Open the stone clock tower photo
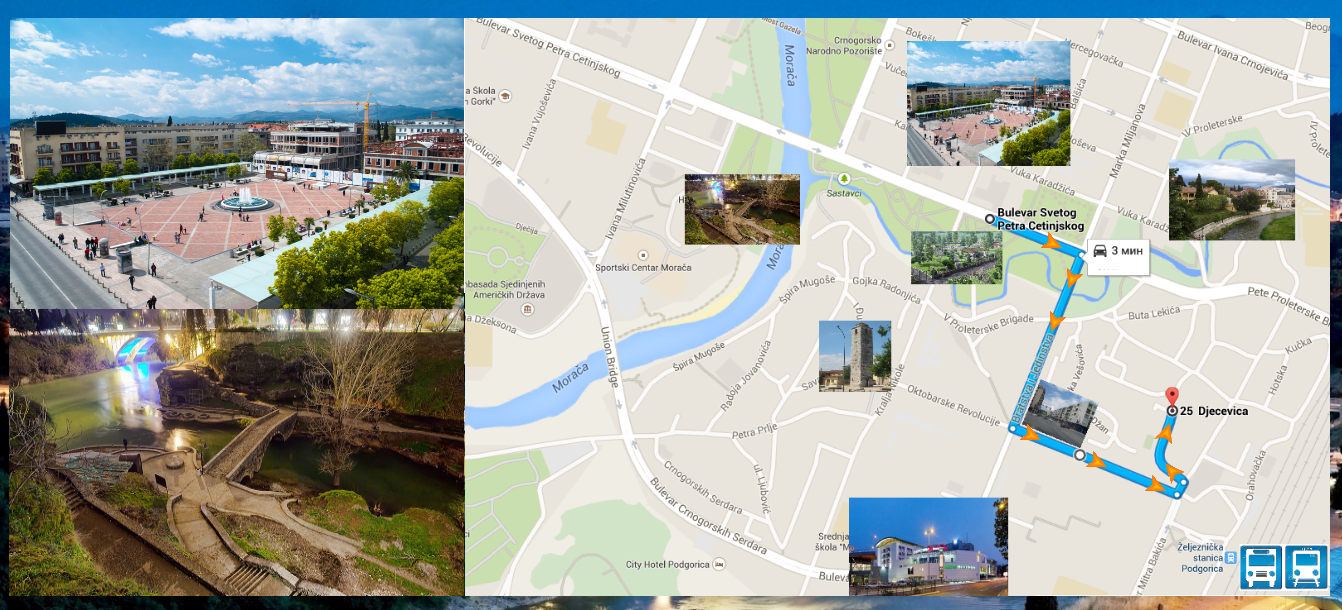1342x610 pixels. click(x=855, y=356)
